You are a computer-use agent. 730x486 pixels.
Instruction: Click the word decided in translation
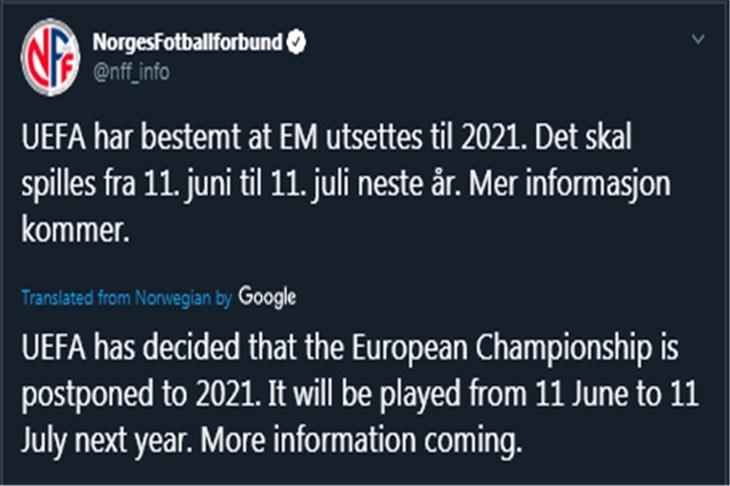click(x=191, y=348)
